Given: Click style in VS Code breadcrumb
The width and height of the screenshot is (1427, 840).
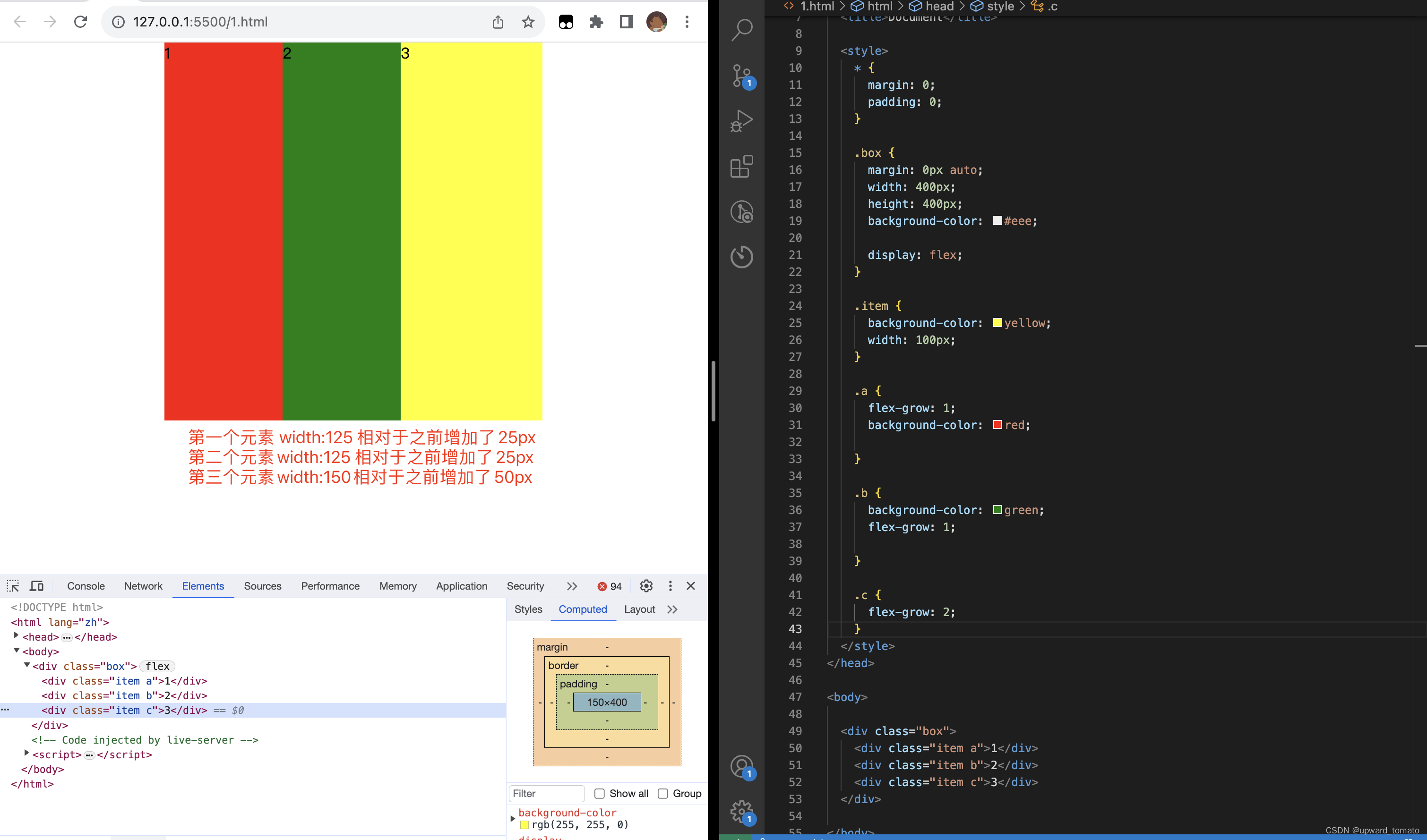Looking at the screenshot, I should [x=1000, y=6].
